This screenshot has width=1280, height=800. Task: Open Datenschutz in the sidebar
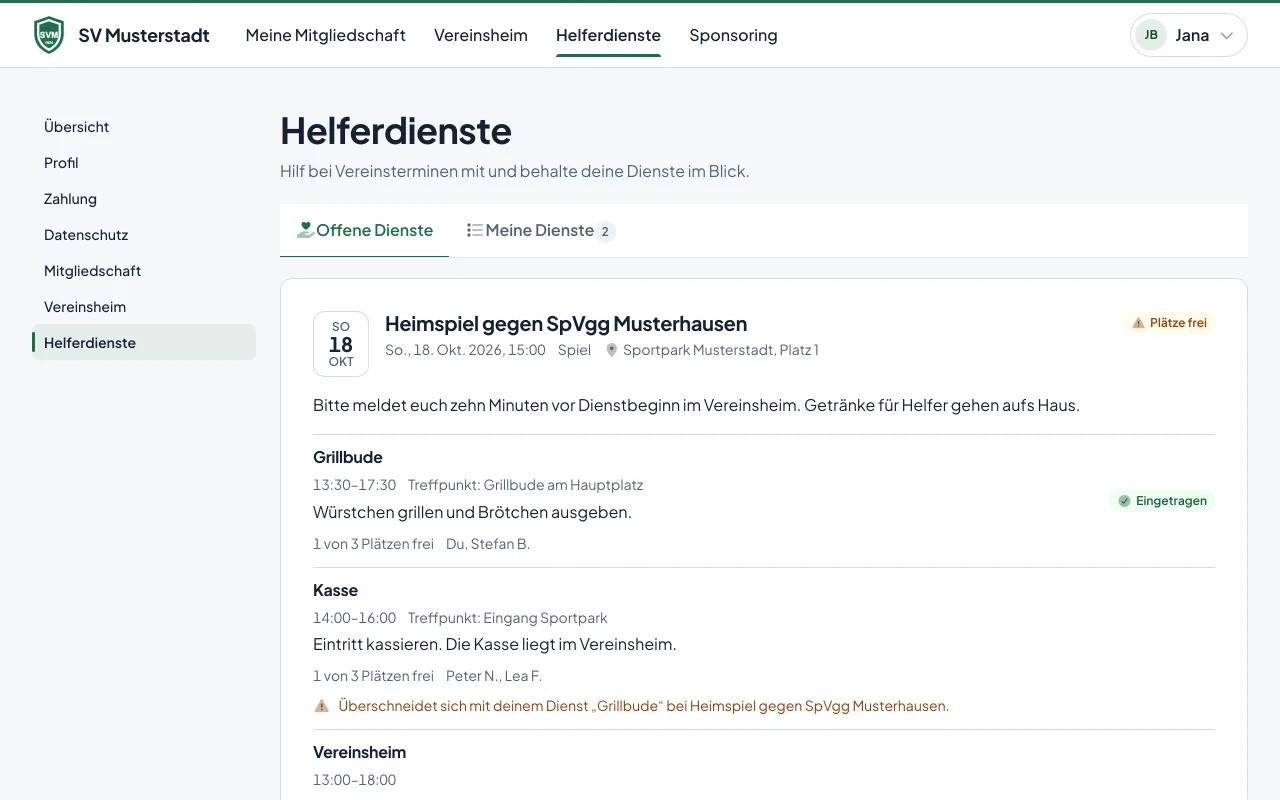pyautogui.click(x=144, y=235)
